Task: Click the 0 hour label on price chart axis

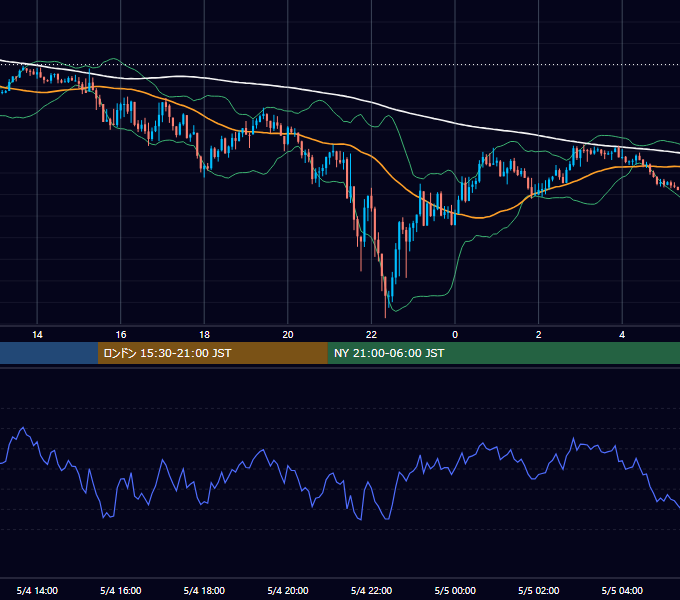Action: [x=455, y=335]
